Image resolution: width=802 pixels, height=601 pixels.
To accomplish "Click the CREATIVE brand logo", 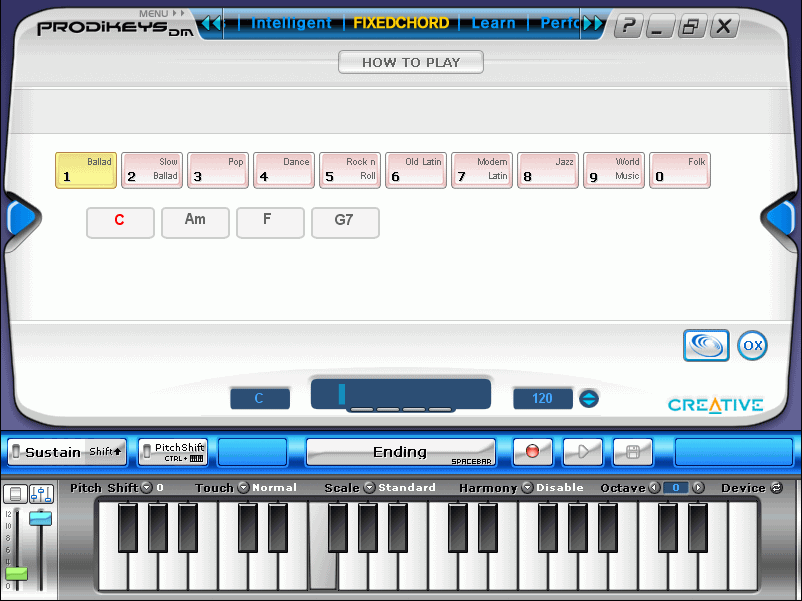I will click(x=716, y=405).
